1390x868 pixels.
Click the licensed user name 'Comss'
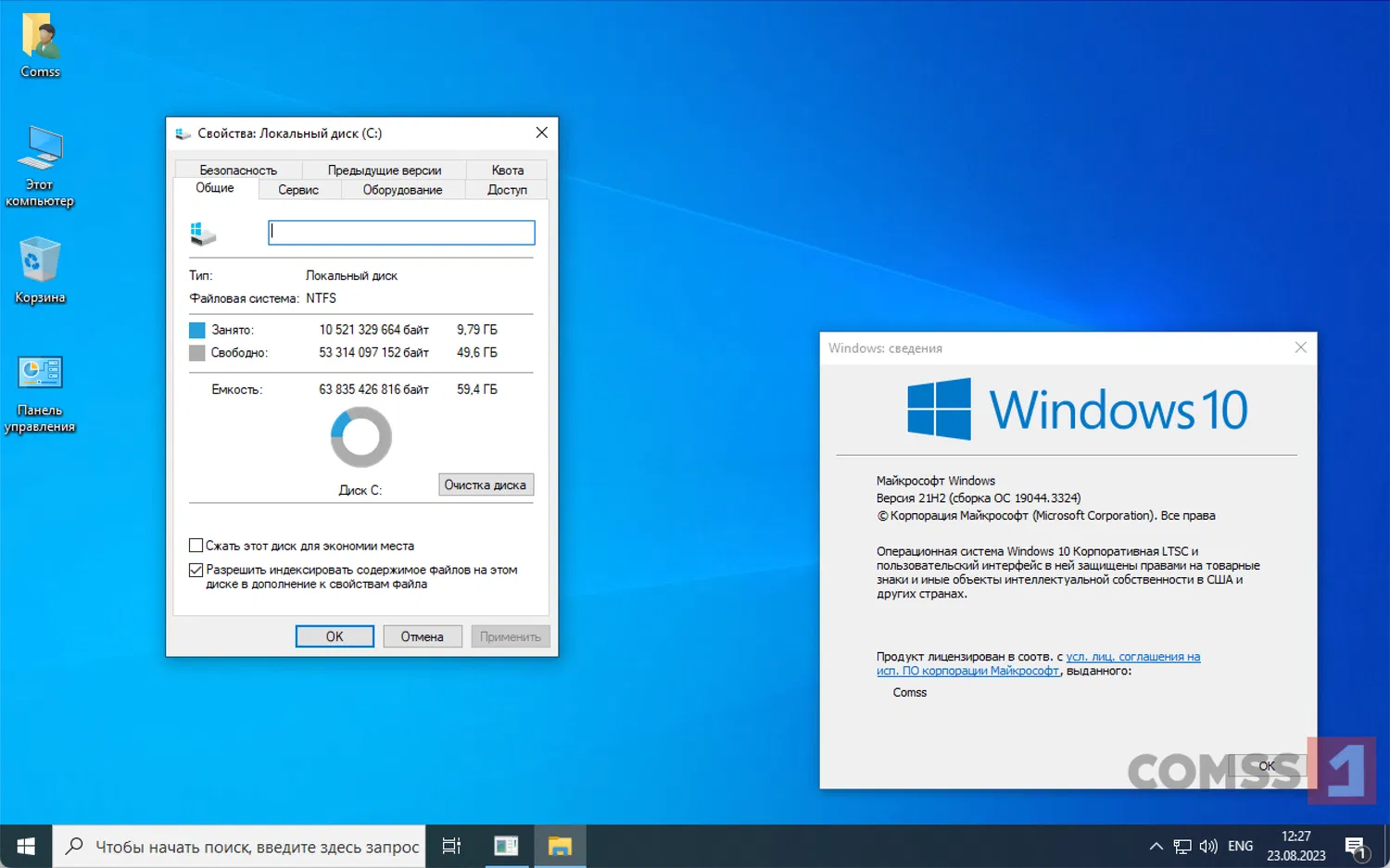coord(910,693)
